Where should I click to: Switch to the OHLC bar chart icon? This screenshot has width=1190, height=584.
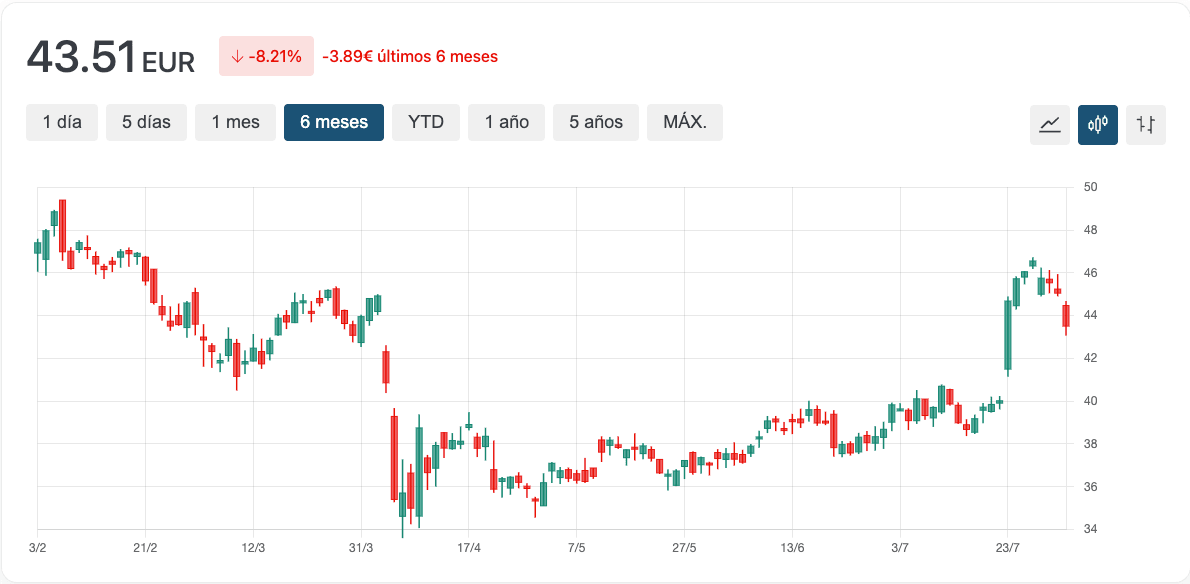(x=1146, y=125)
